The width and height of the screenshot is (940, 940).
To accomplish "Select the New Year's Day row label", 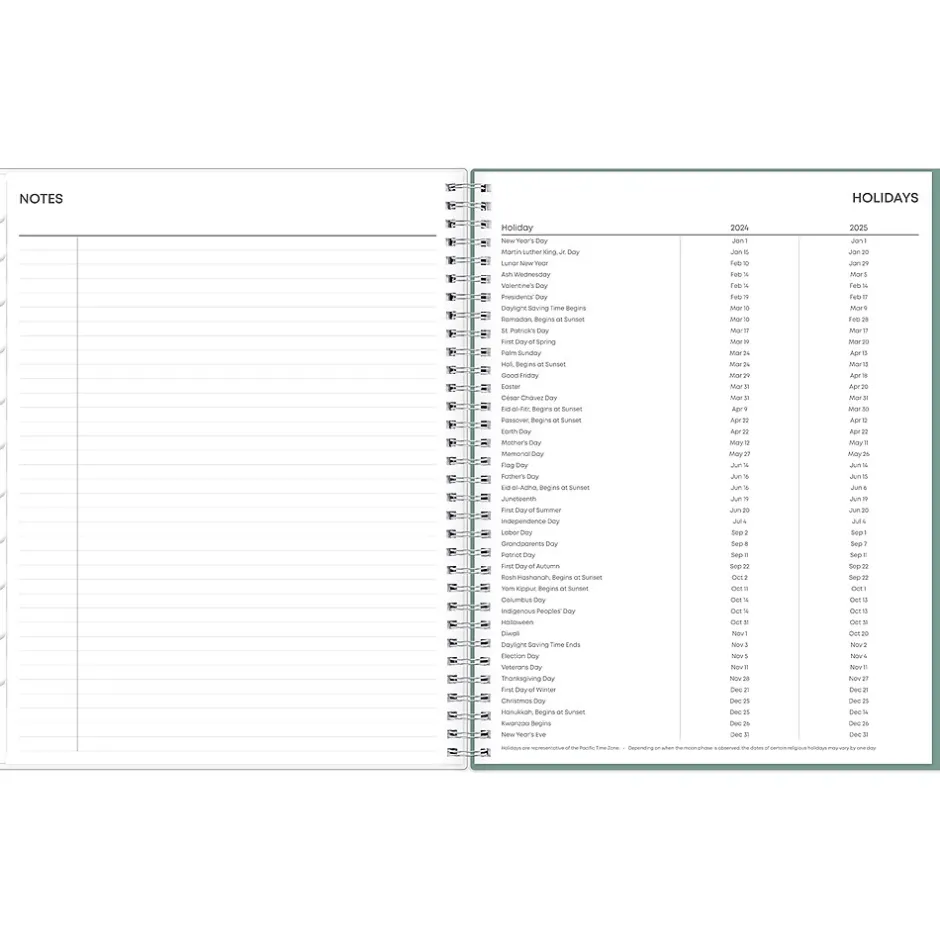I will (524, 241).
